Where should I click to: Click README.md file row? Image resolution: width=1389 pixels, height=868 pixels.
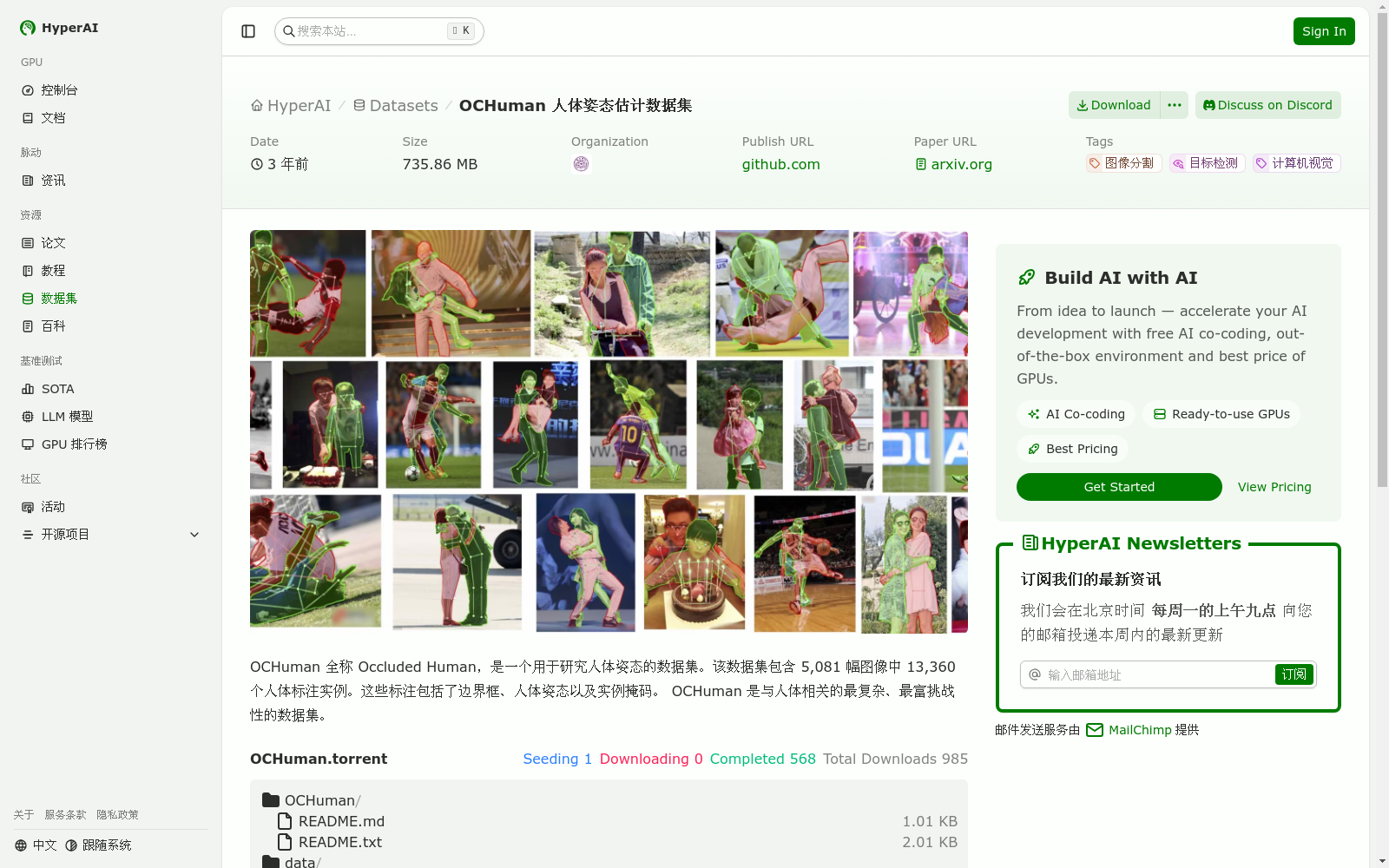click(609, 821)
